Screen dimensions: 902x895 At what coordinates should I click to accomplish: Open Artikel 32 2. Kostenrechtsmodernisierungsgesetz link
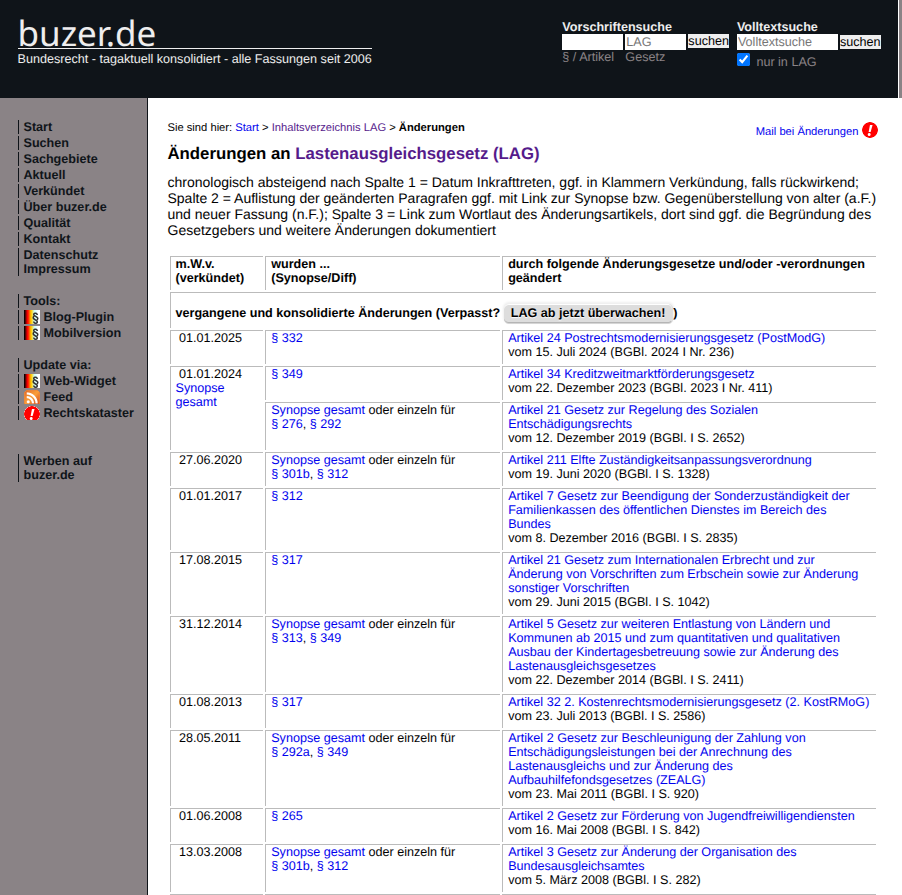tap(689, 702)
